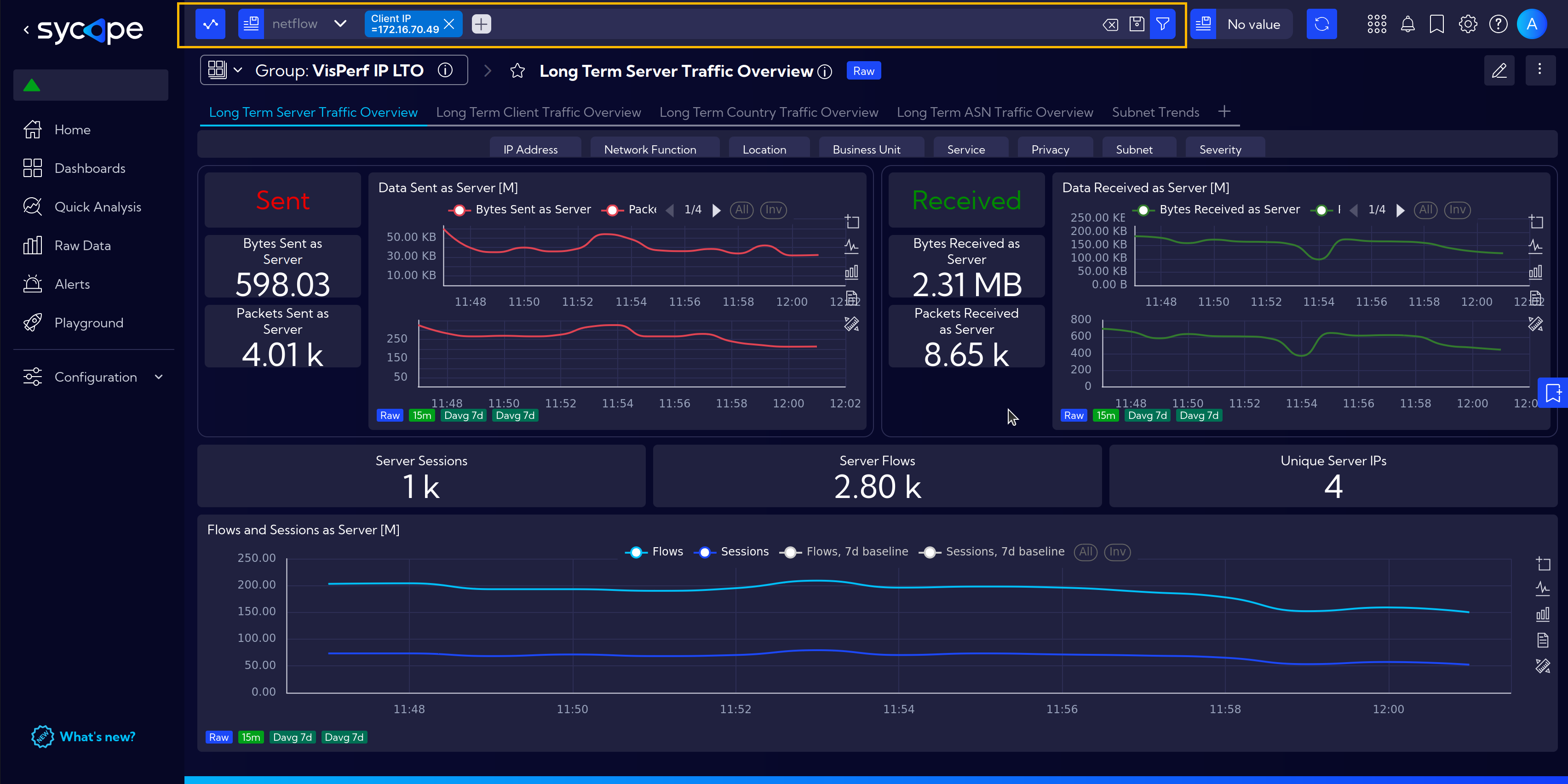Clear the filter bar with the backspace icon
1568x784 pixels.
tap(1110, 24)
